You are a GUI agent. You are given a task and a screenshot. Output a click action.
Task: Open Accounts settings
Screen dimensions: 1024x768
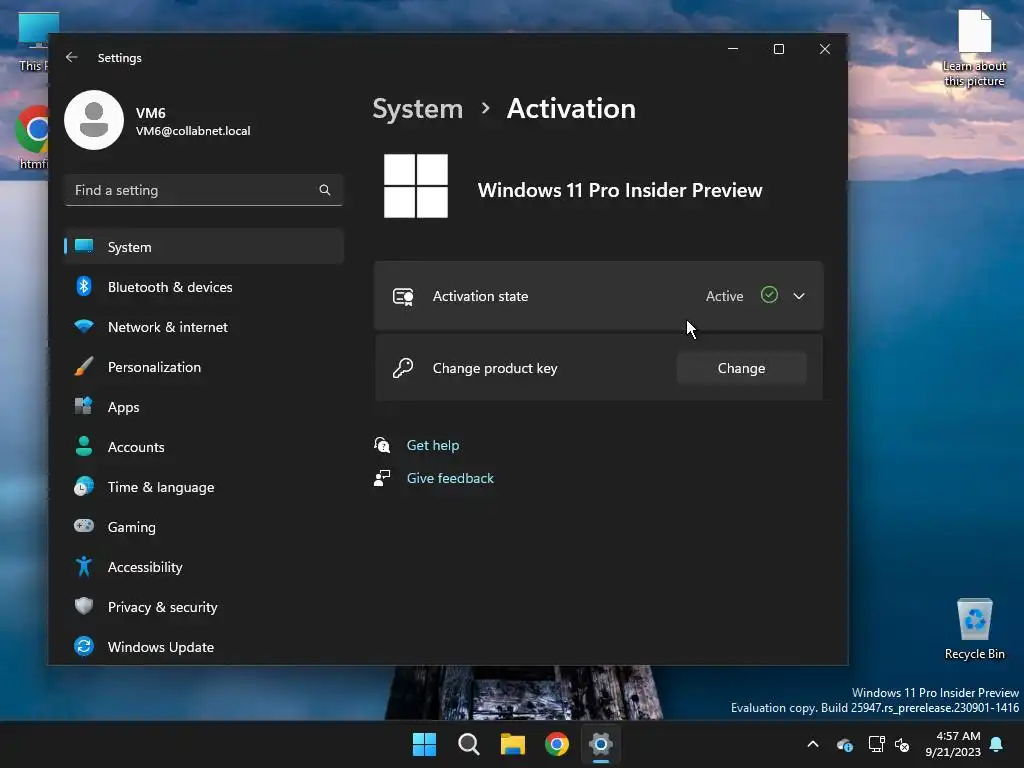click(204, 447)
